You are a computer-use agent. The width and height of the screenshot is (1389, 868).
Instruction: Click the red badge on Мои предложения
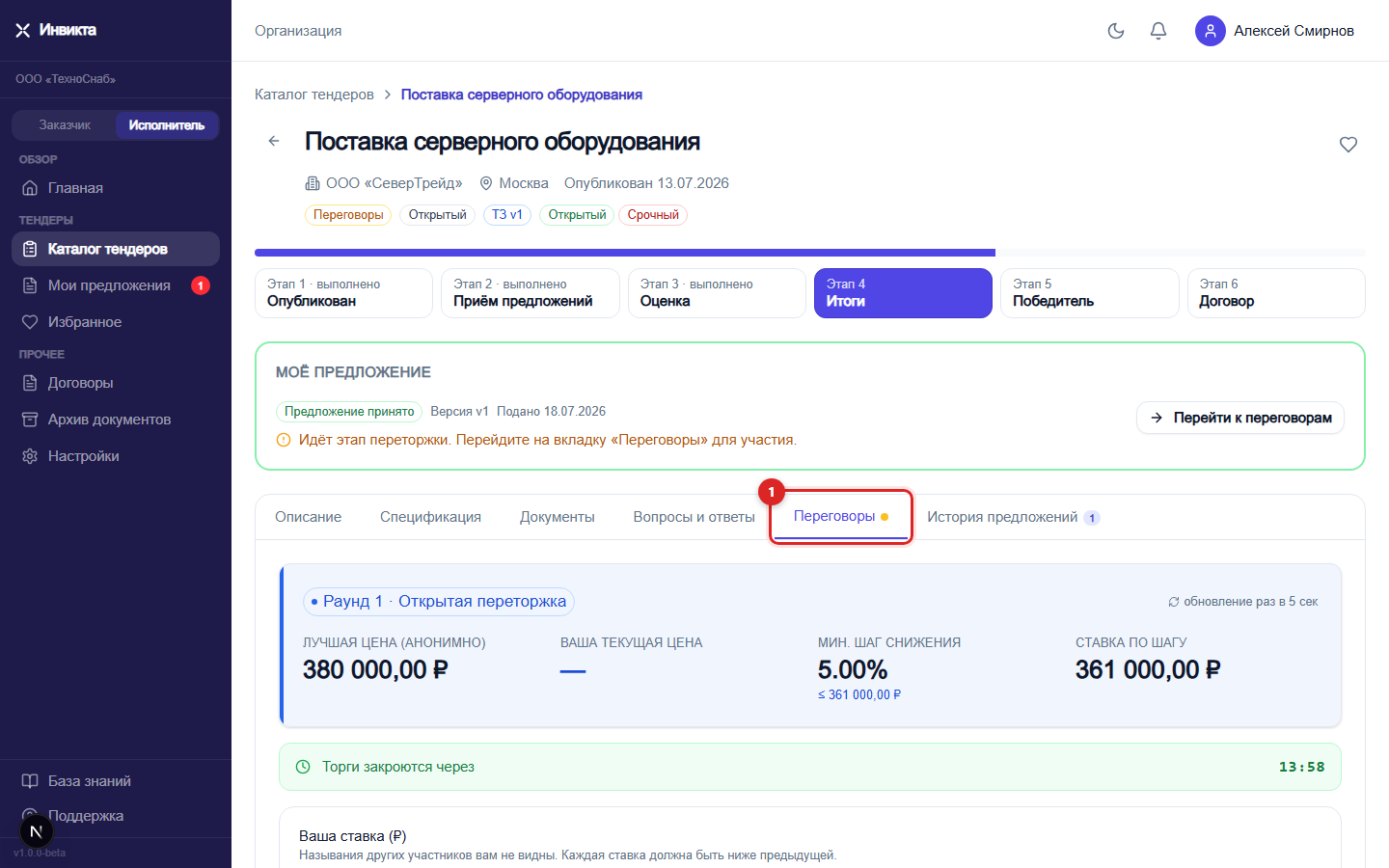tap(201, 285)
